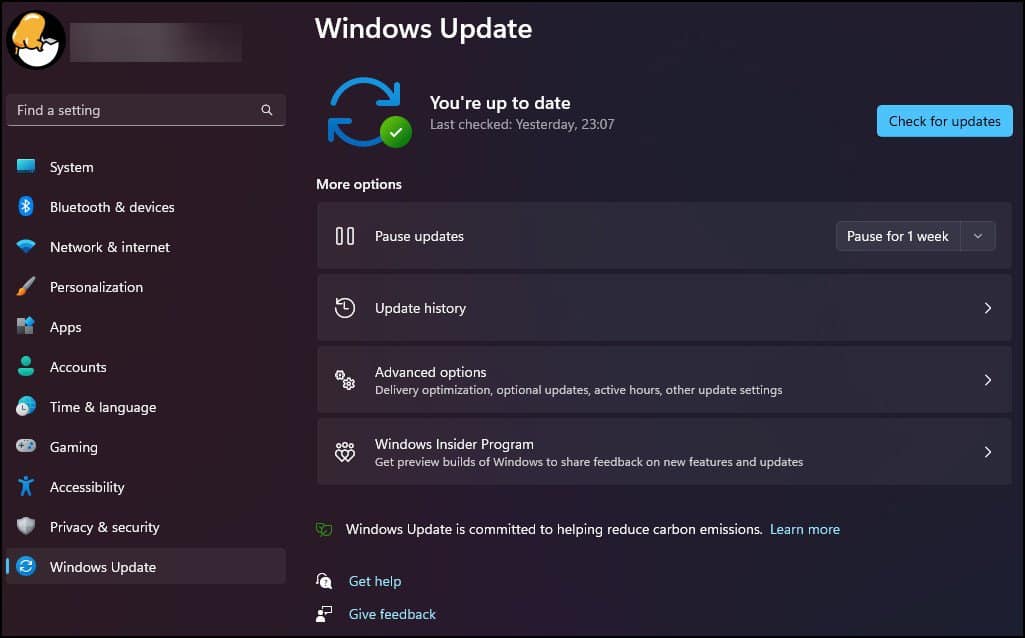
Task: Click the Personalization paintbrush icon
Action: pos(26,286)
